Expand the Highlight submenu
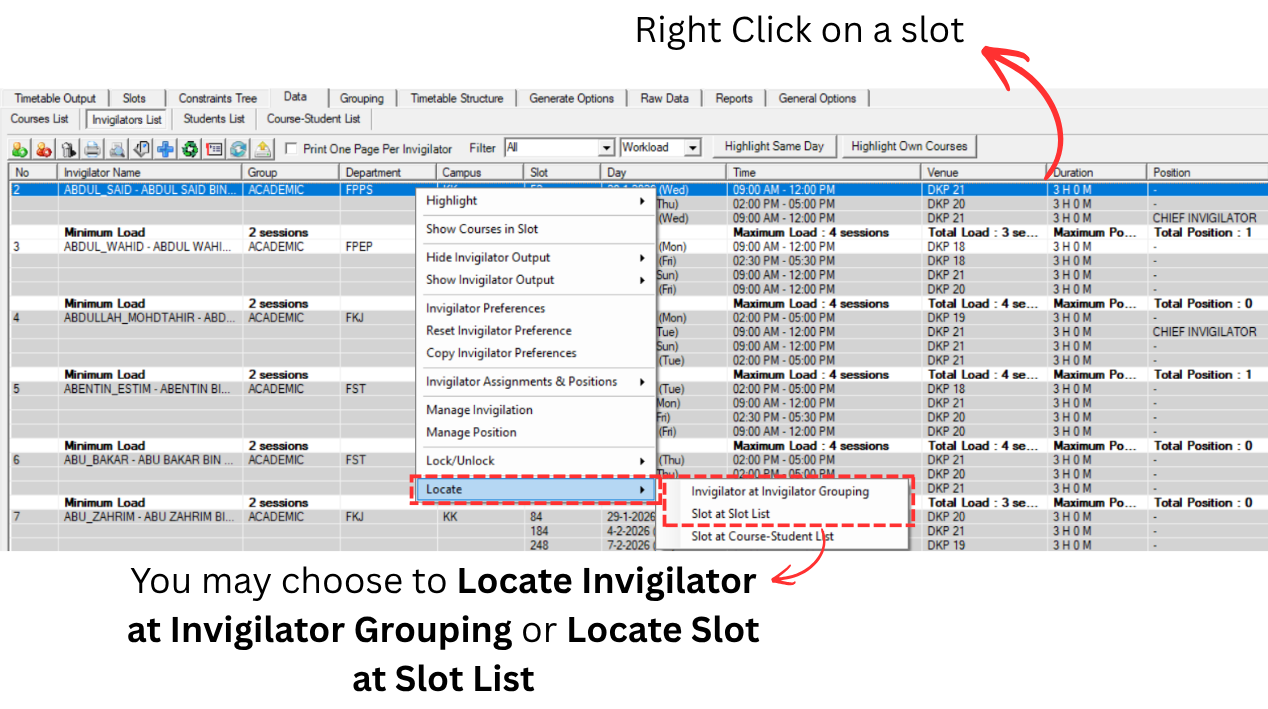This screenshot has width=1268, height=709. pos(535,201)
